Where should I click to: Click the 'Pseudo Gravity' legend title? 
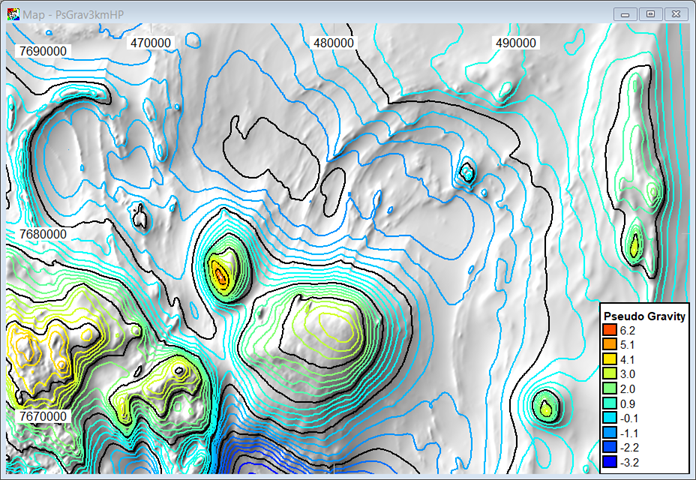(x=645, y=316)
